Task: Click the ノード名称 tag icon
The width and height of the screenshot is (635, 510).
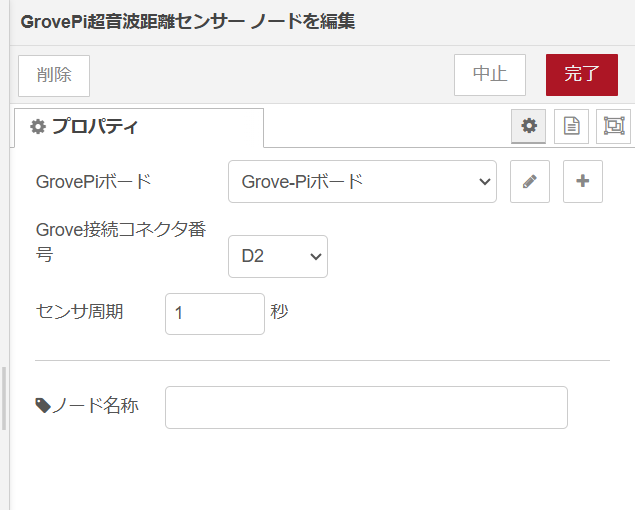Action: click(x=43, y=405)
